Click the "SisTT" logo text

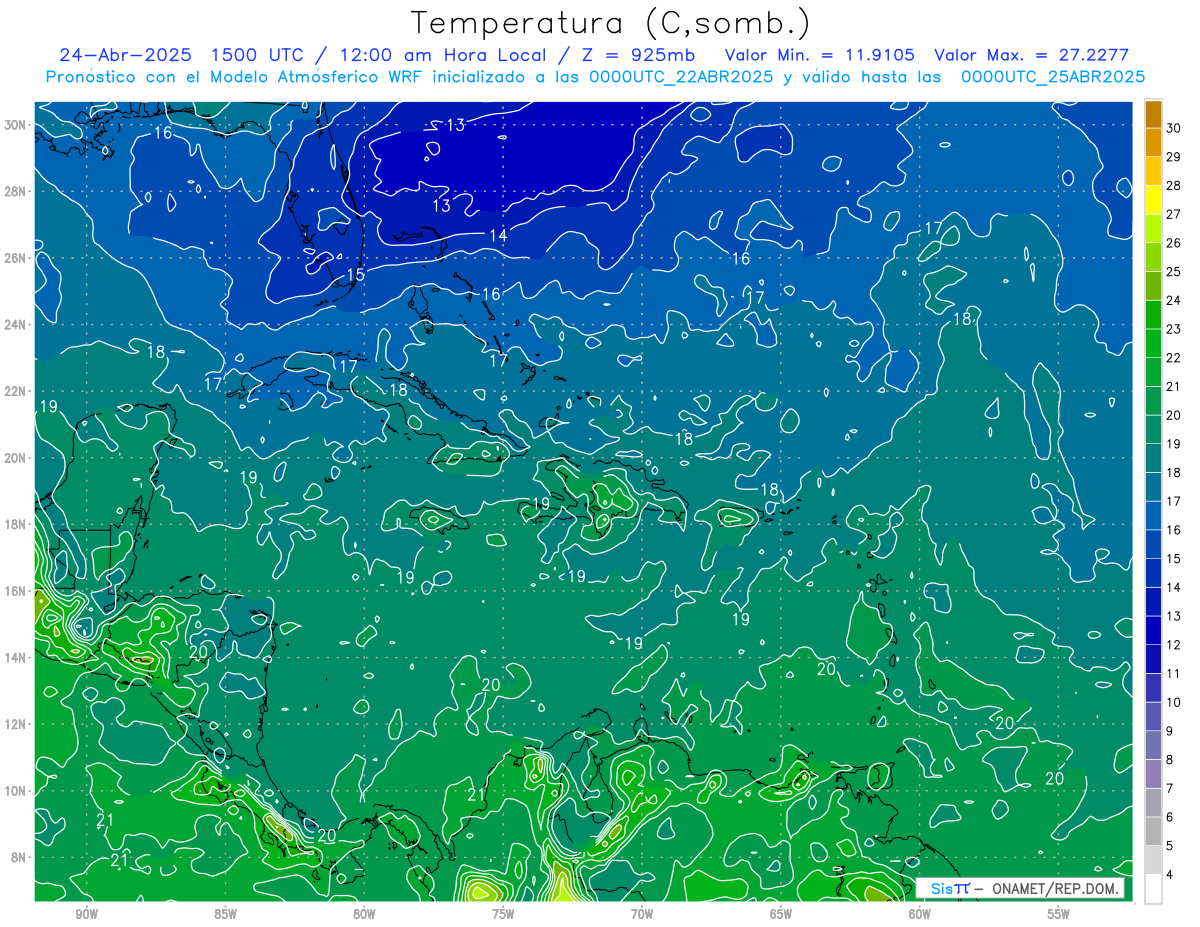tap(949, 888)
